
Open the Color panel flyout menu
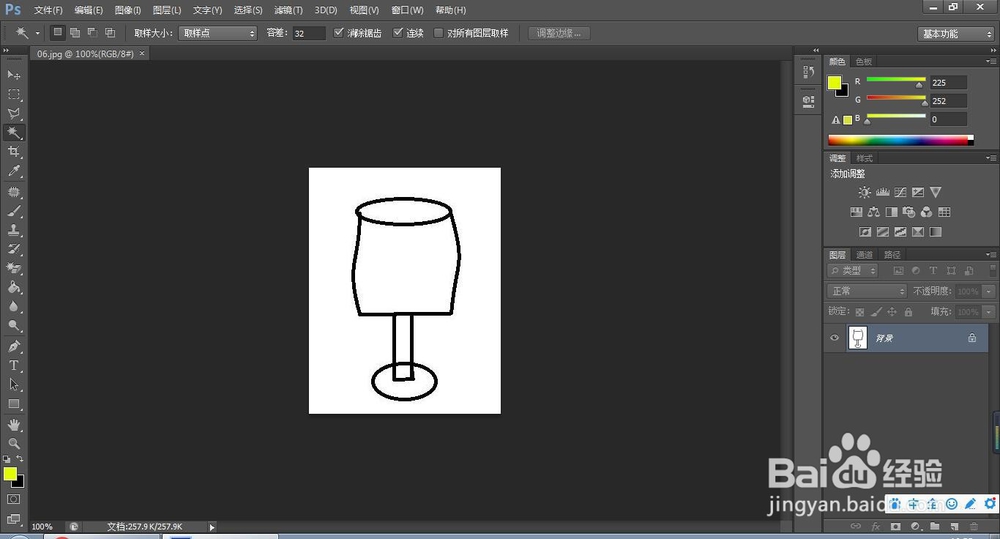[990, 61]
